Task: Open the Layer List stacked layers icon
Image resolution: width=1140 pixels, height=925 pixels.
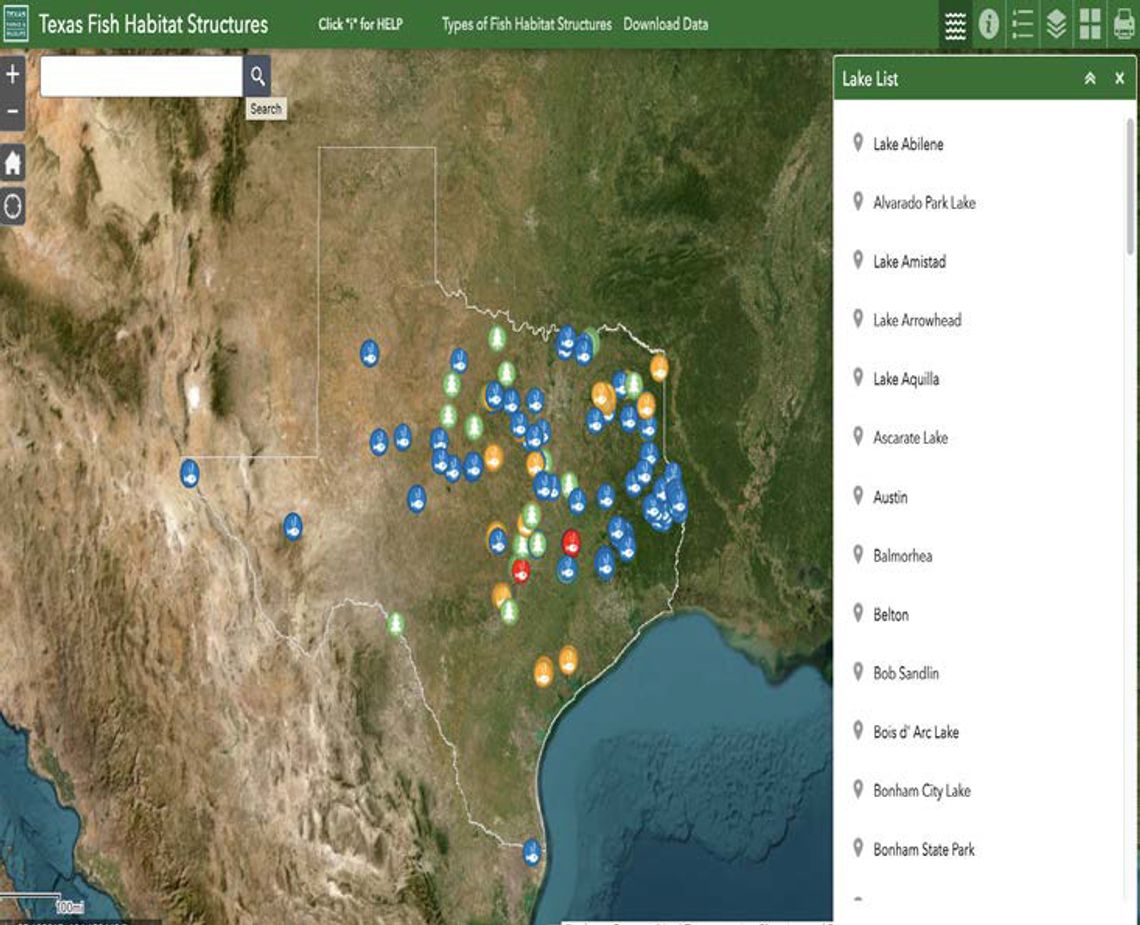Action: click(x=1056, y=25)
